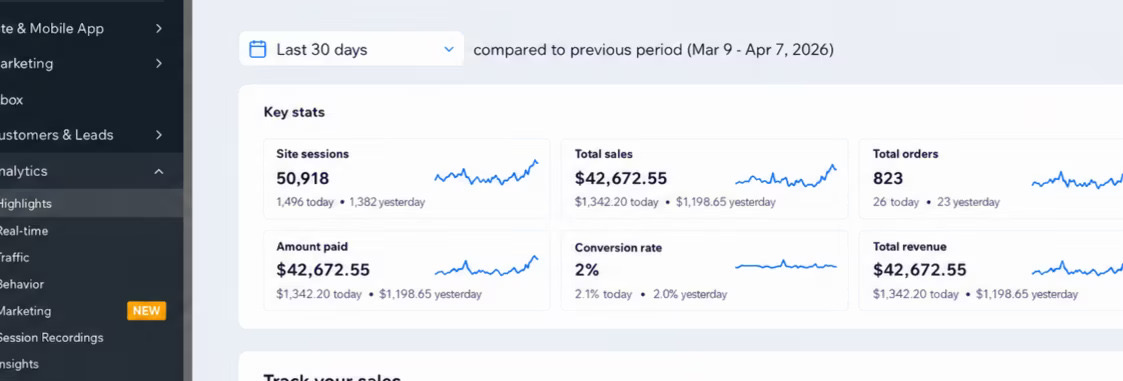Click the 2% conversion rate value
This screenshot has width=1123, height=381.
[x=587, y=270]
